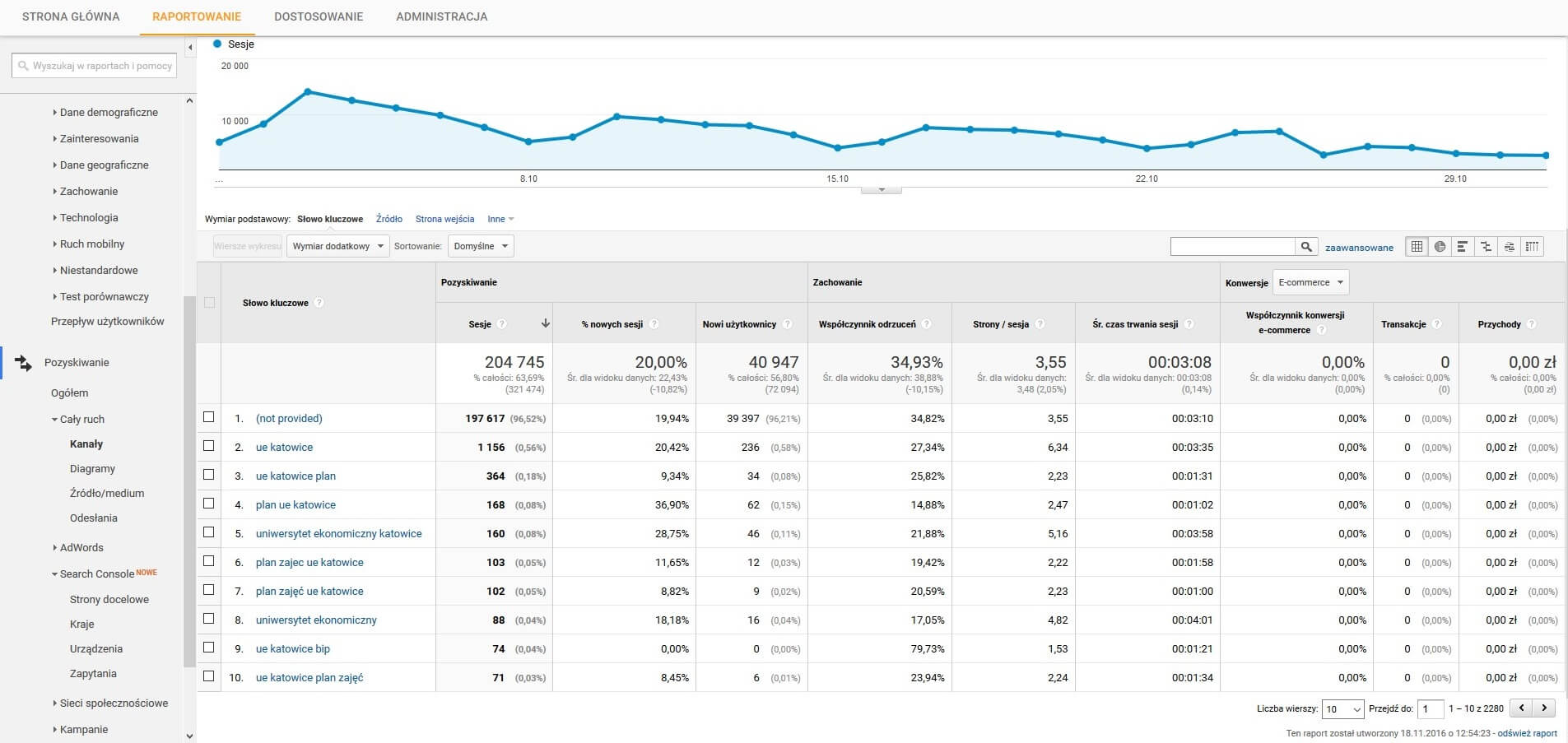
Task: Open the Dostosowanie tab
Action: click(319, 16)
